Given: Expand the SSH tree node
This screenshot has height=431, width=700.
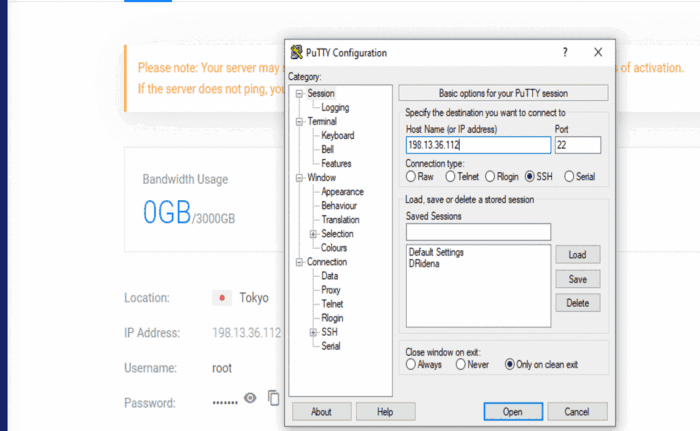Looking at the screenshot, I should (313, 332).
